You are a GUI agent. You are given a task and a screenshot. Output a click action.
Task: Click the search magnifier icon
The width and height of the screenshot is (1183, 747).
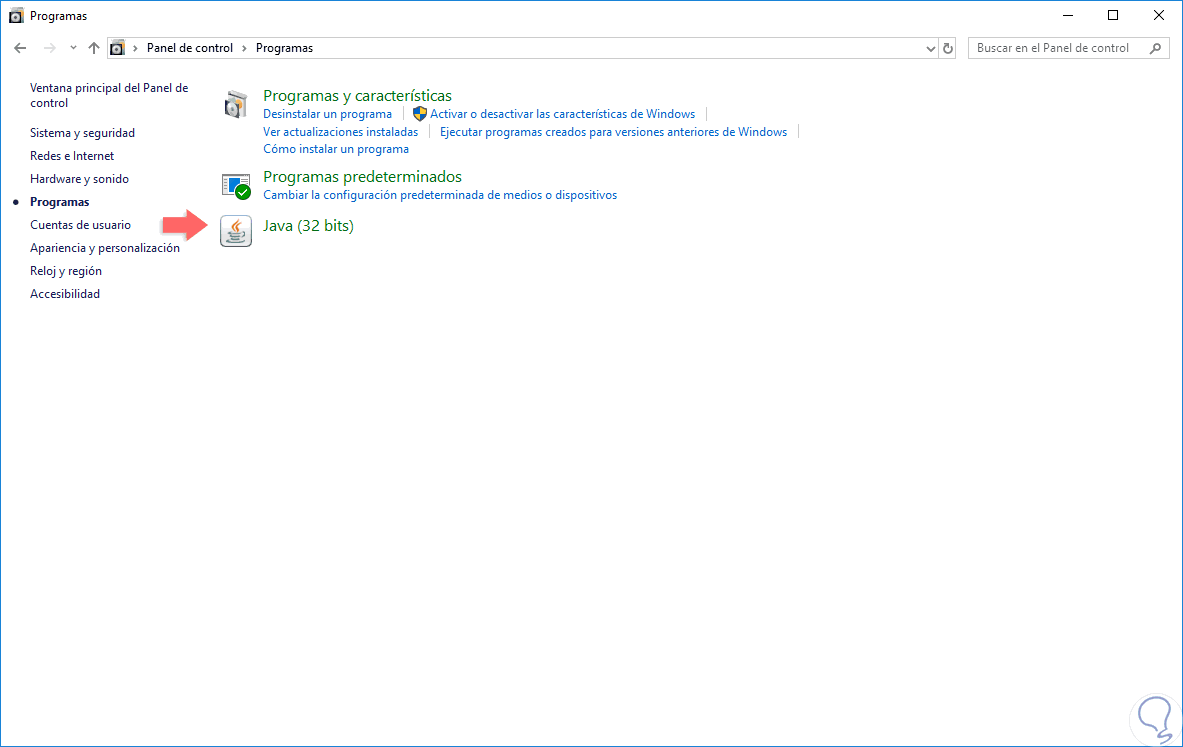pyautogui.click(x=1157, y=47)
